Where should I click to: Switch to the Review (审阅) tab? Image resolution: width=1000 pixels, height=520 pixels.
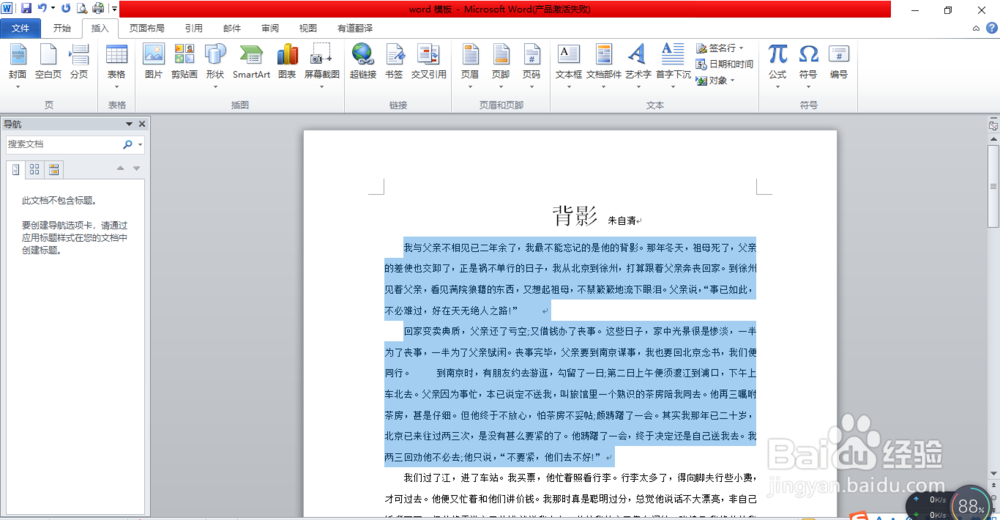pos(270,28)
